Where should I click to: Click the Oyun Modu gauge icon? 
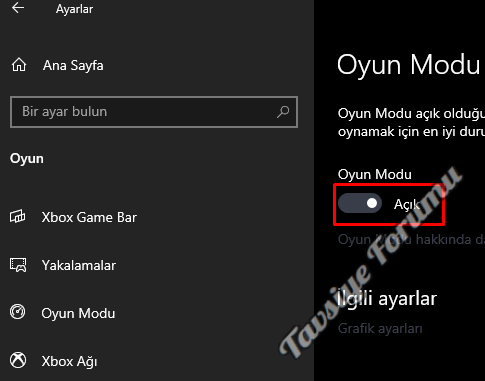(18, 312)
